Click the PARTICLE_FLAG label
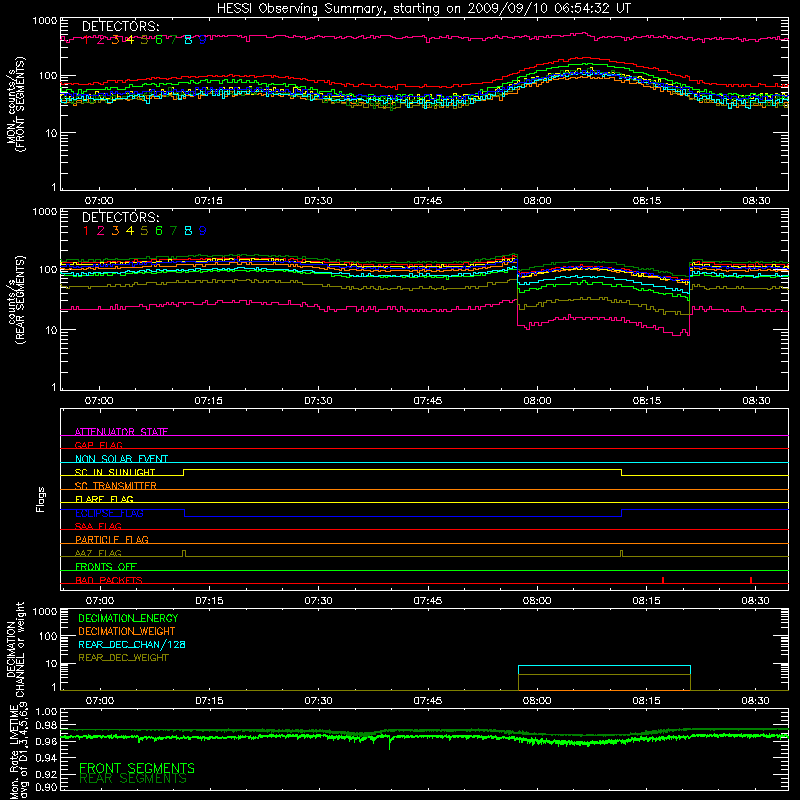 click(112, 539)
